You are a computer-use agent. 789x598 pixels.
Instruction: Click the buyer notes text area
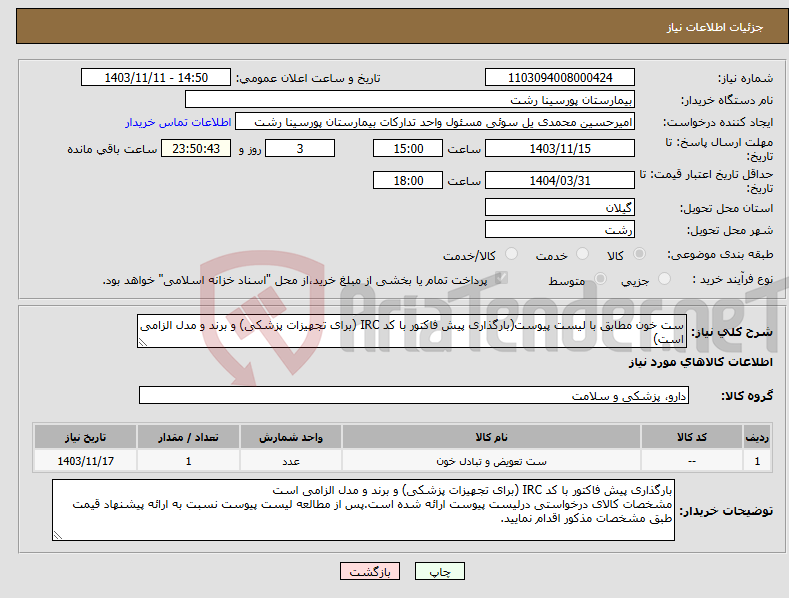[363, 510]
